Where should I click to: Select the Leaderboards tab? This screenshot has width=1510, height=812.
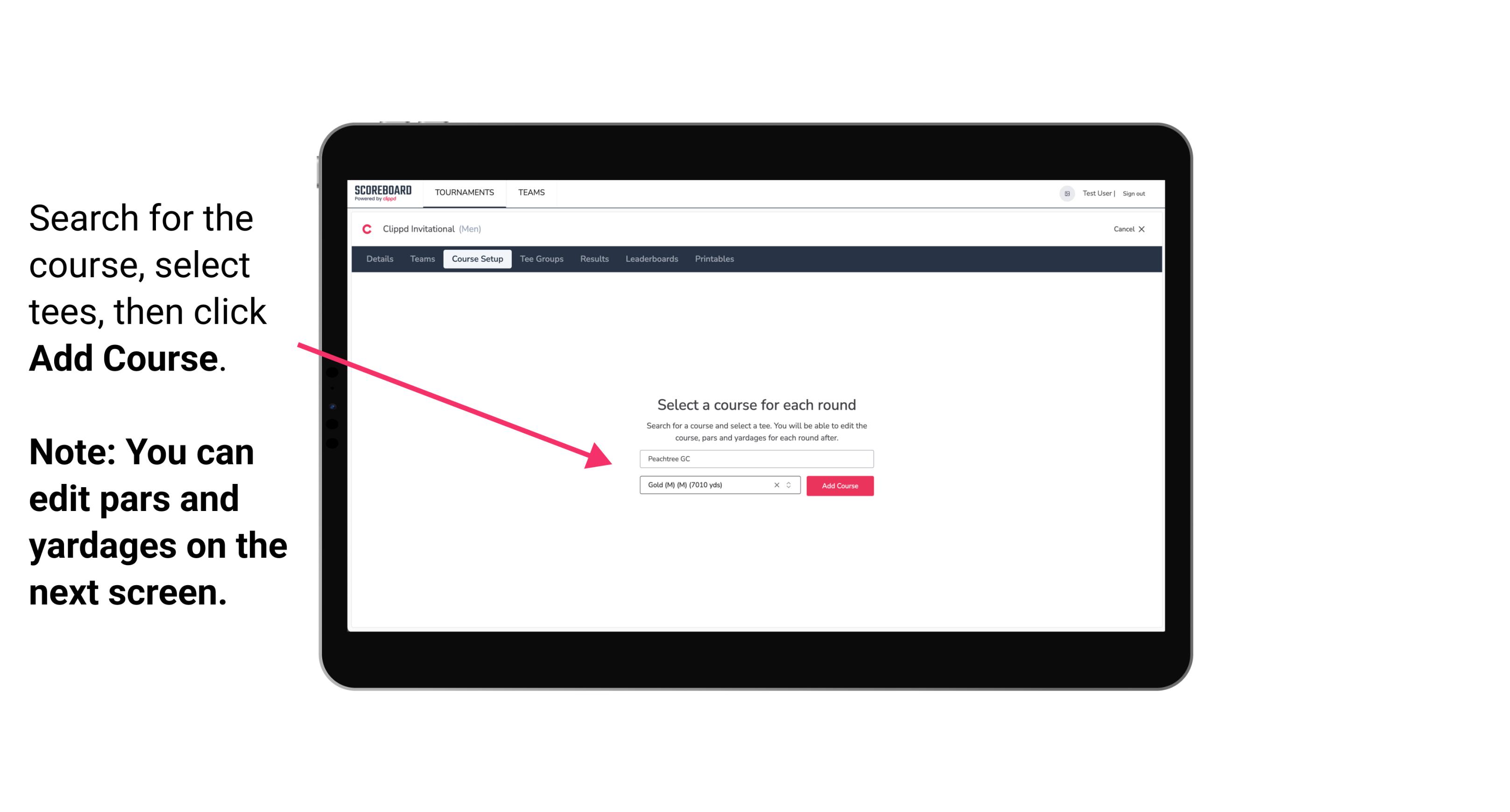click(652, 259)
